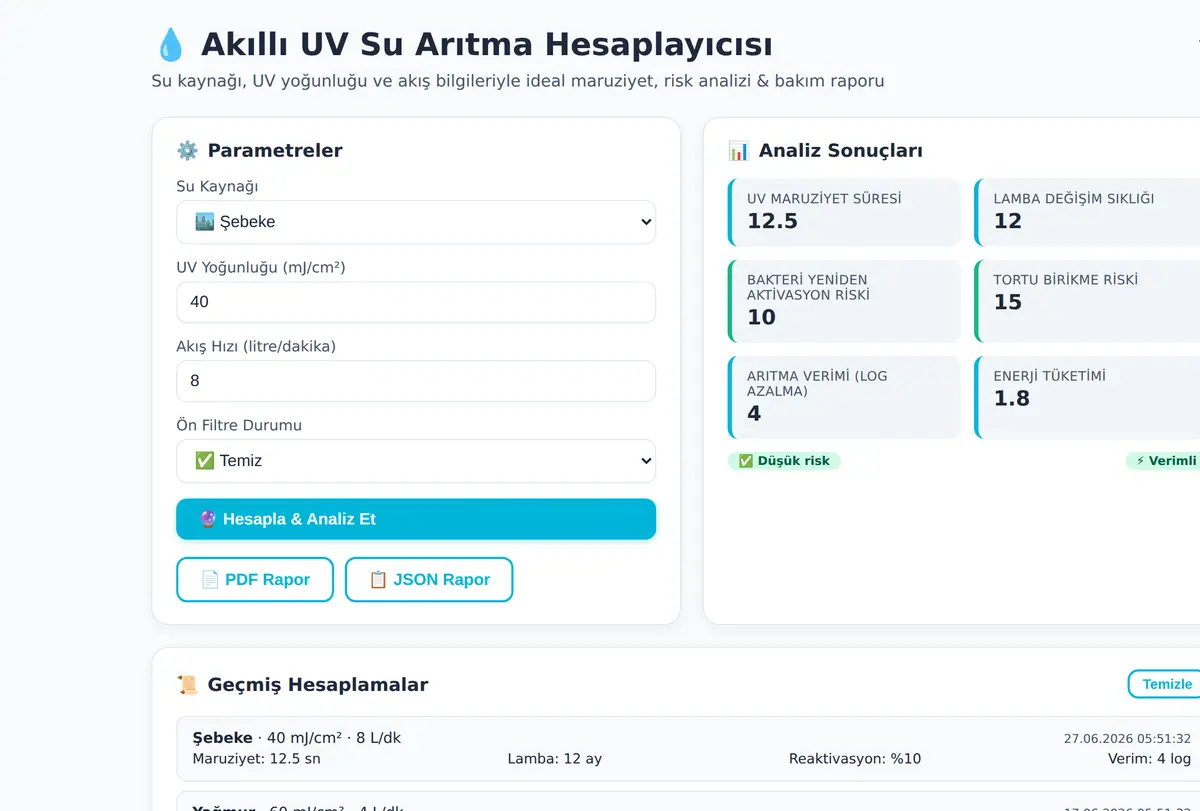Click the Düşük risk badge
The image size is (1200, 811).
784,461
